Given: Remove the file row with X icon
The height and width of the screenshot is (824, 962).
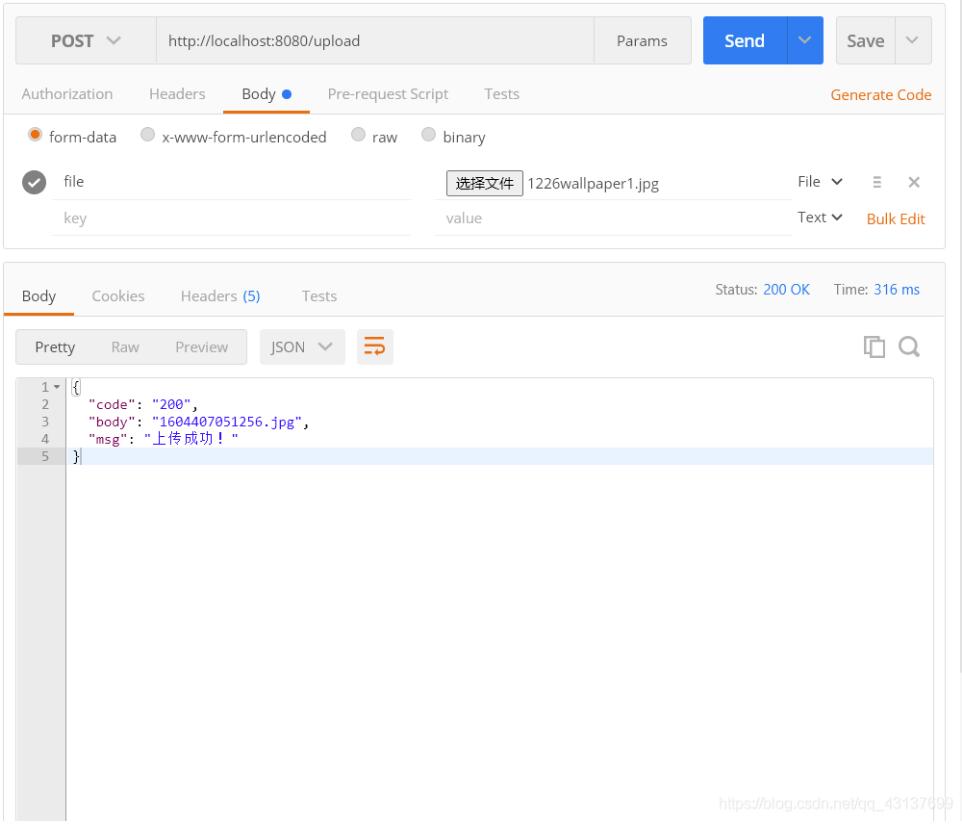Looking at the screenshot, I should [x=913, y=182].
